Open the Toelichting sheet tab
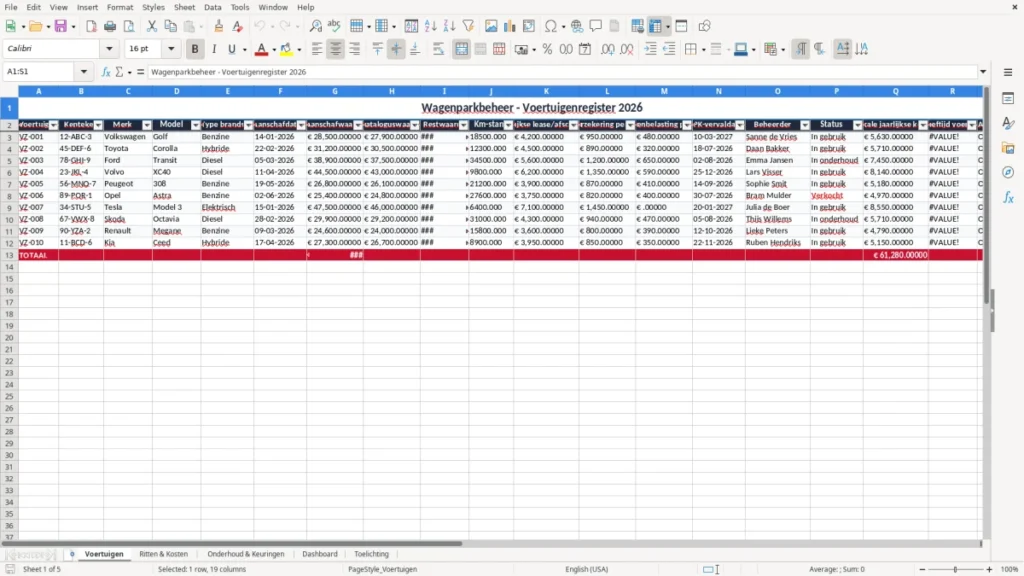The image size is (1024, 576). tap(371, 554)
